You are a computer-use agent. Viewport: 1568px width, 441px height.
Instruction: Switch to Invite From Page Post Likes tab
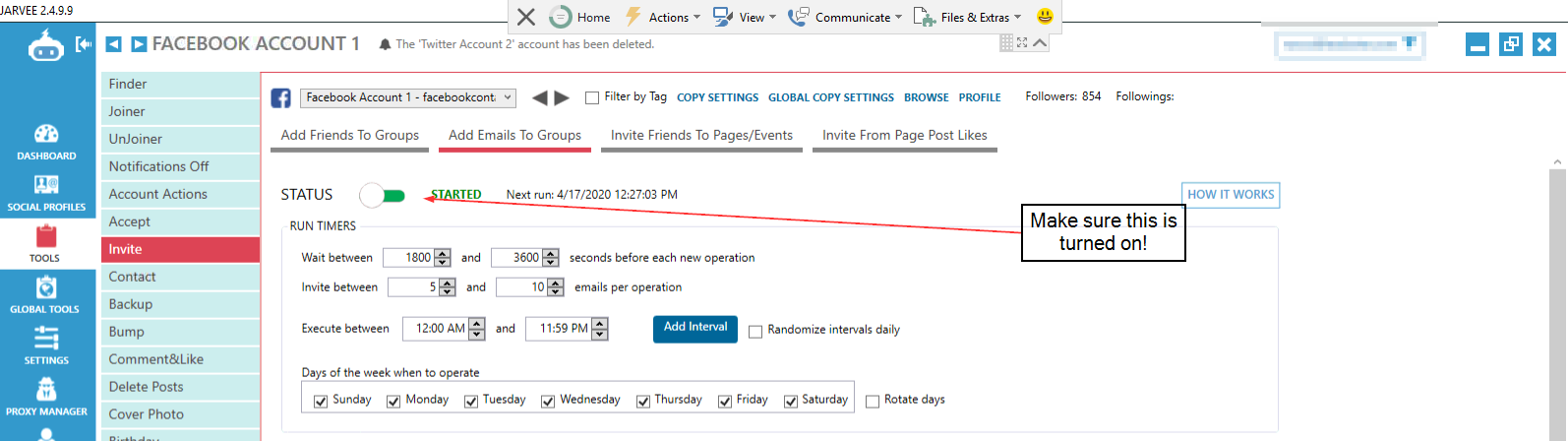pyautogui.click(x=905, y=137)
